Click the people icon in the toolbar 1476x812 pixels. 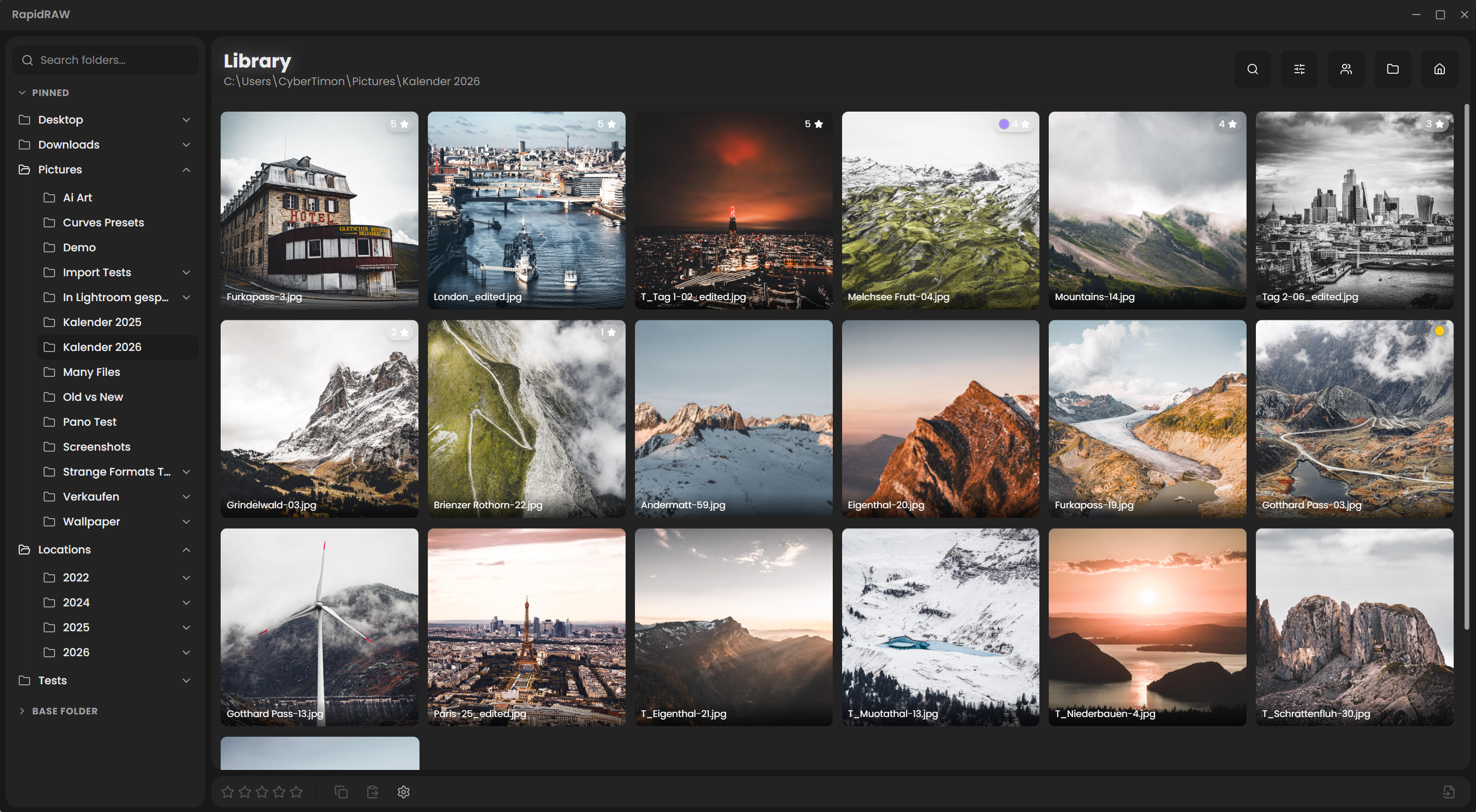[x=1346, y=69]
